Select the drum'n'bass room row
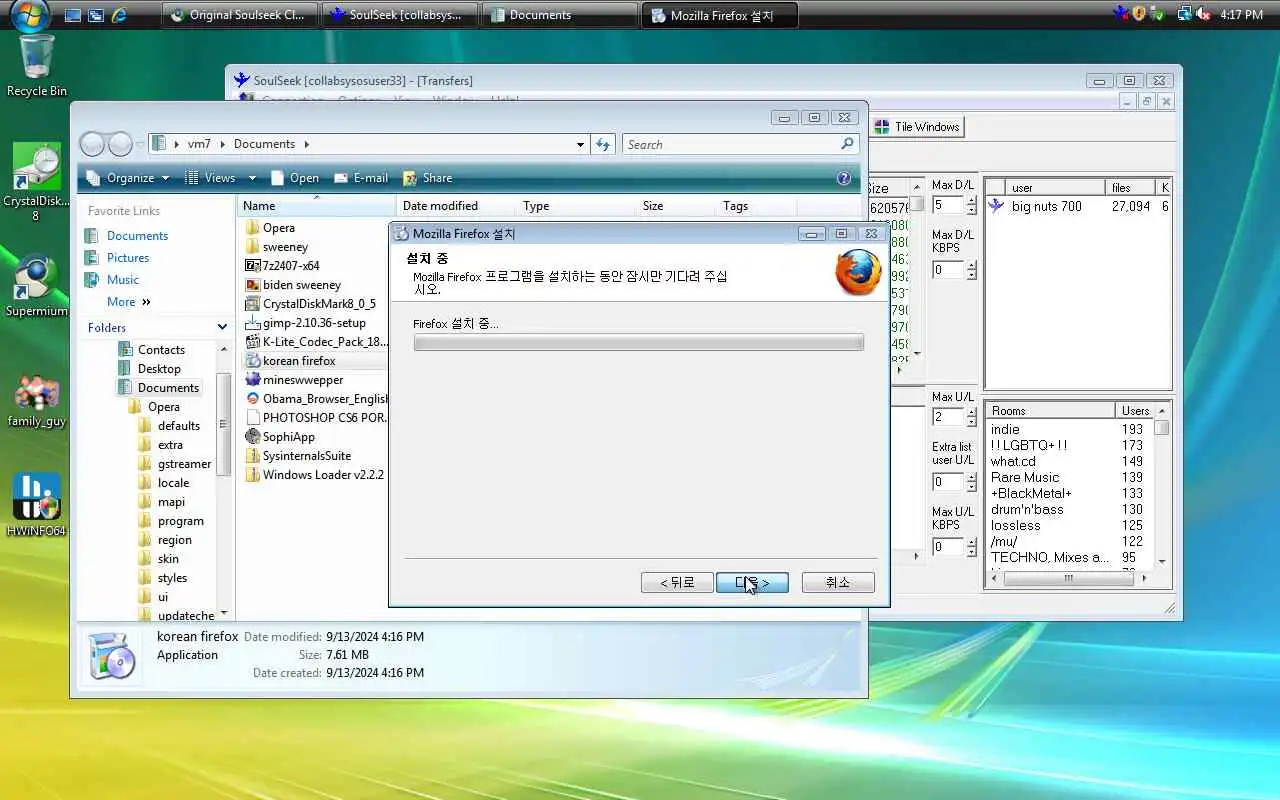1280x800 pixels. [x=1068, y=509]
